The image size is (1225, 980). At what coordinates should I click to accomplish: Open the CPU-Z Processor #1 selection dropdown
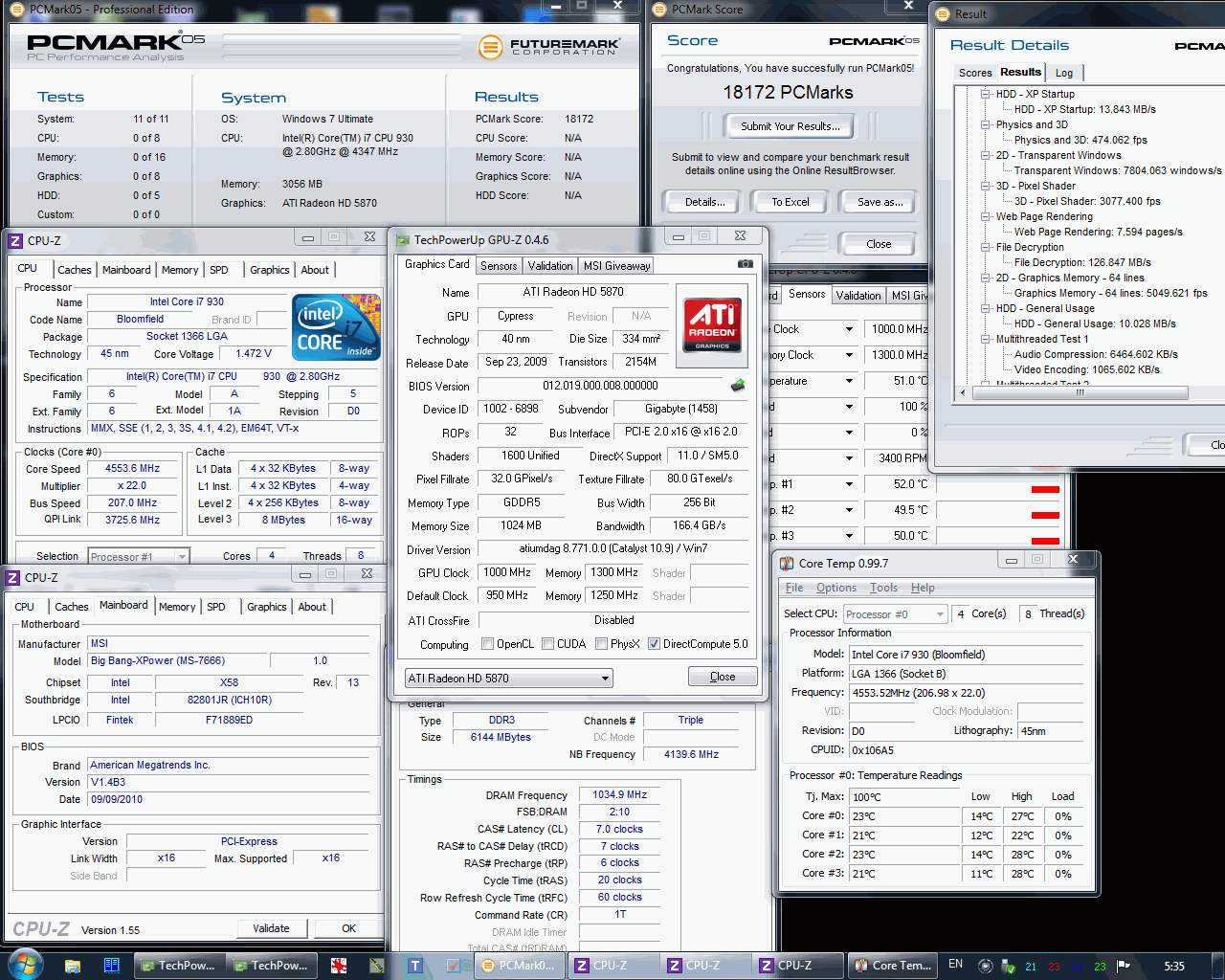coord(139,556)
